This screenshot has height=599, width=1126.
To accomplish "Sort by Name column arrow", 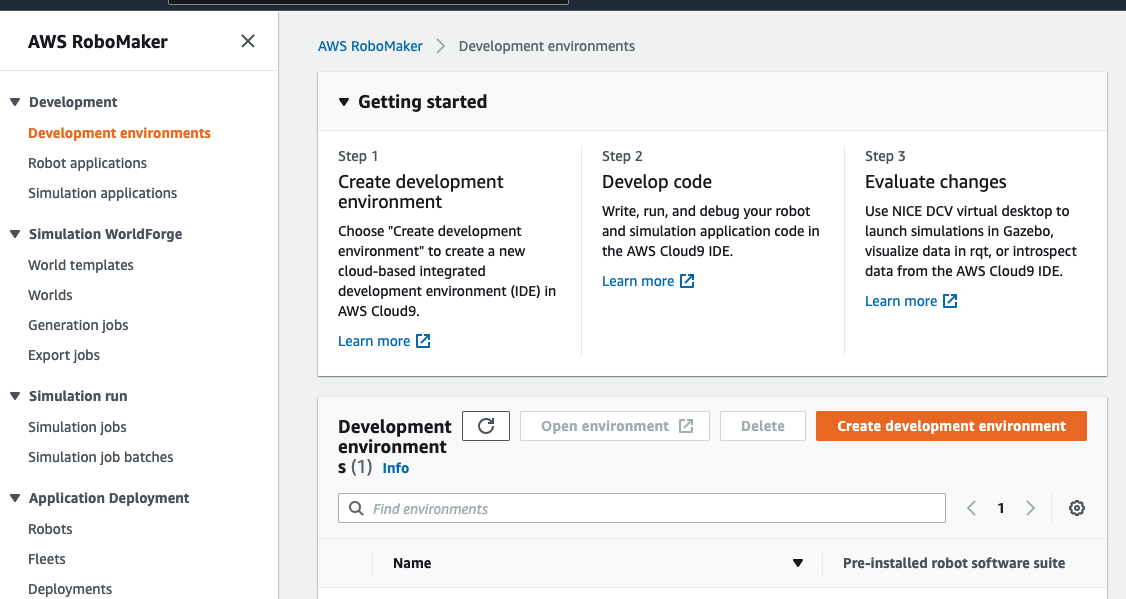I will click(798, 563).
